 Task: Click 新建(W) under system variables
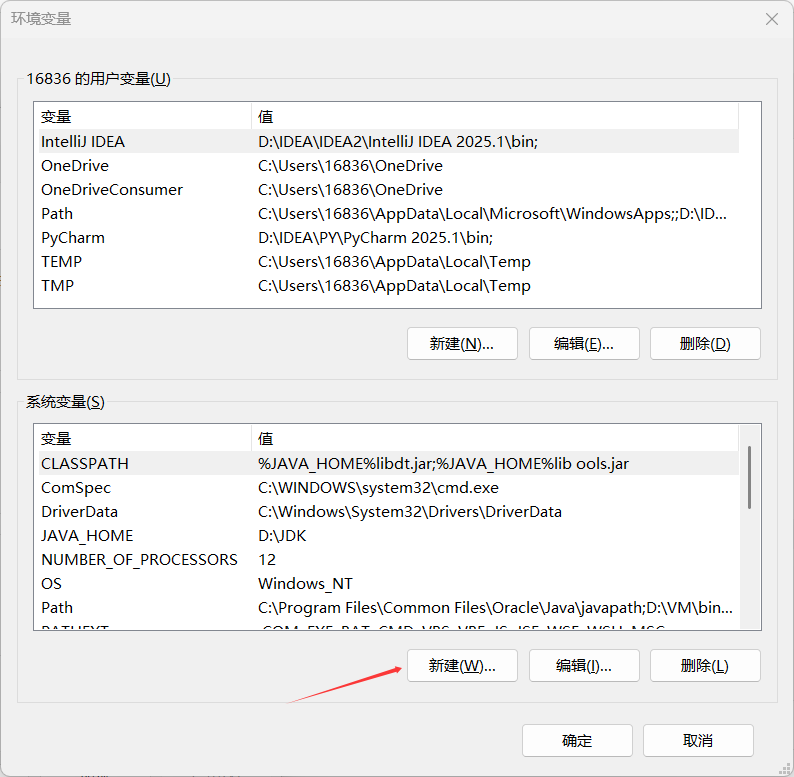click(x=462, y=665)
